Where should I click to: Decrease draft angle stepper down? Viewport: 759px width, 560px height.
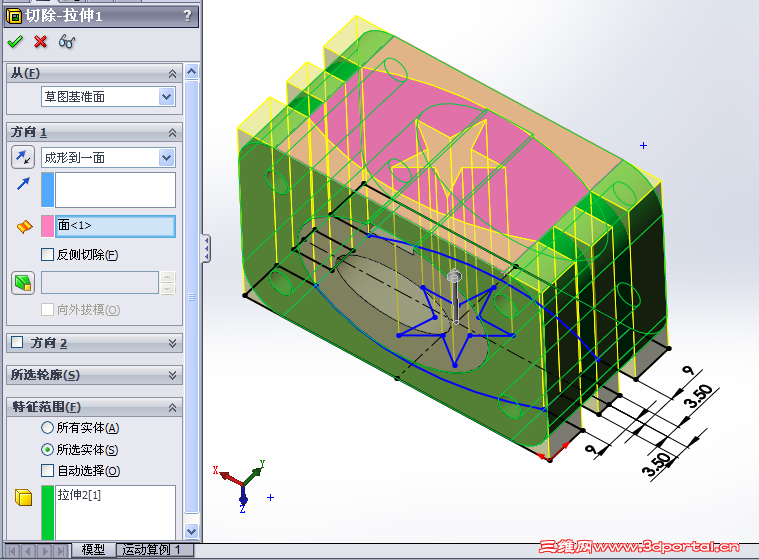[167, 288]
